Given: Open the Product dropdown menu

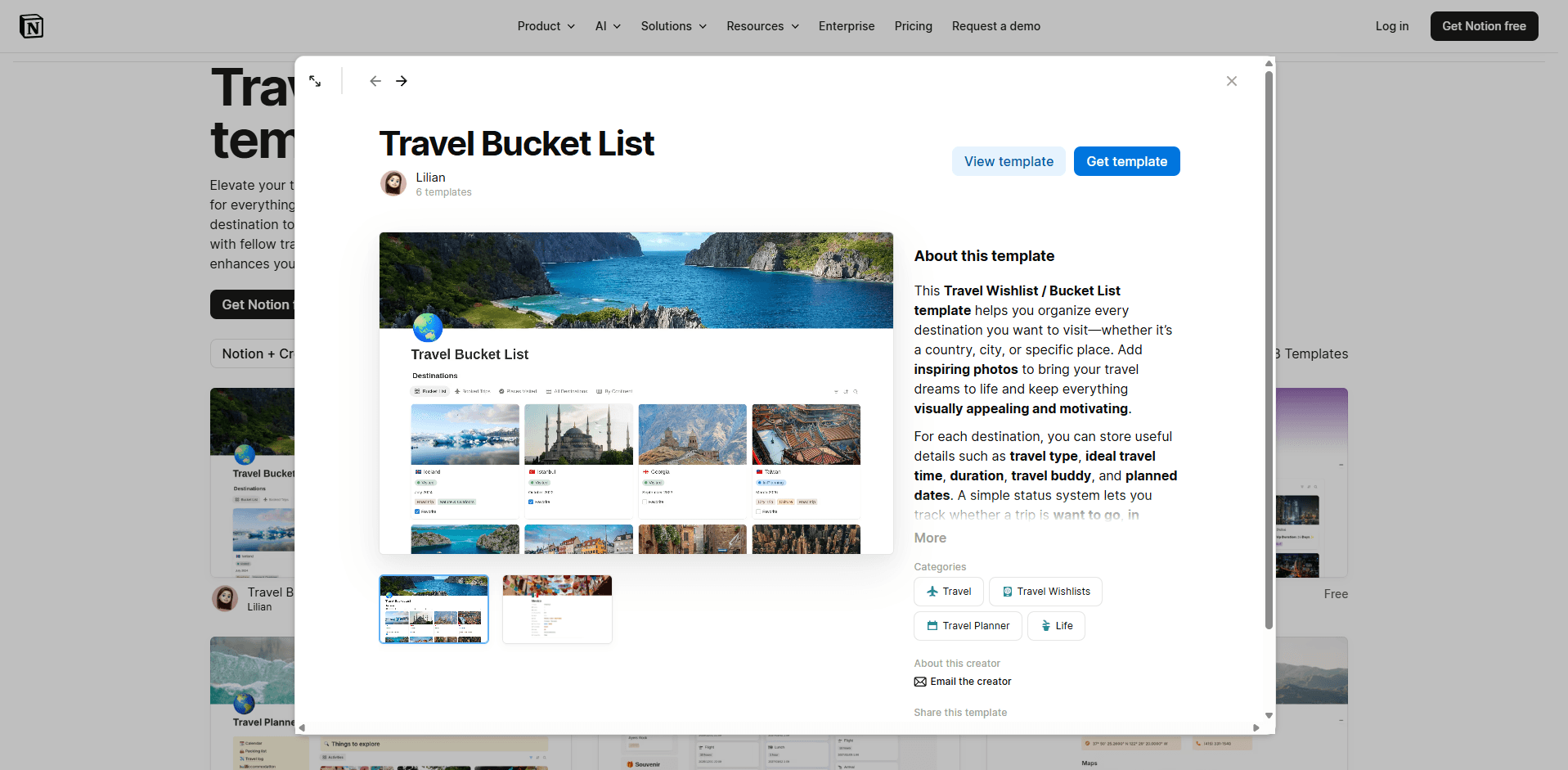Looking at the screenshot, I should 546,26.
